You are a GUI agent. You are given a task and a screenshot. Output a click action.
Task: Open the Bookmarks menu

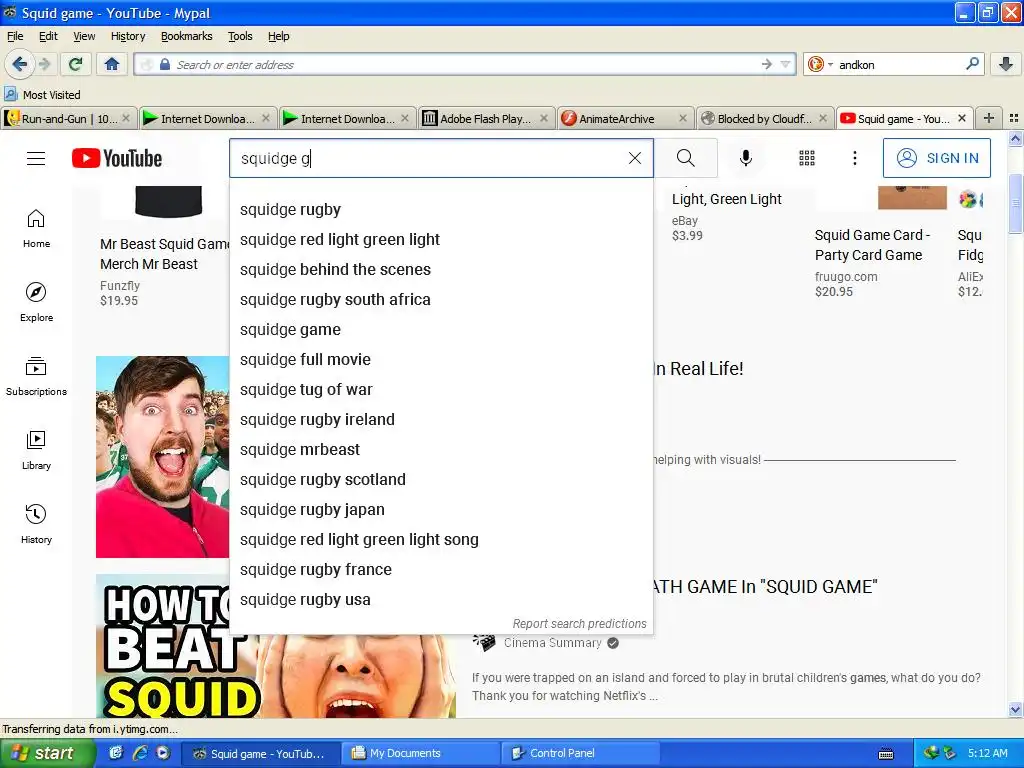(x=187, y=36)
